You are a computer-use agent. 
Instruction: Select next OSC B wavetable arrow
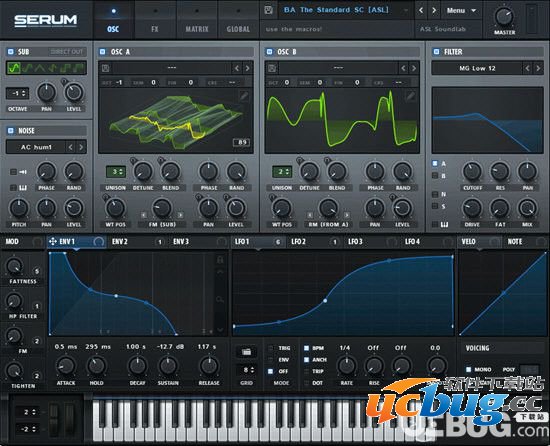414,68
